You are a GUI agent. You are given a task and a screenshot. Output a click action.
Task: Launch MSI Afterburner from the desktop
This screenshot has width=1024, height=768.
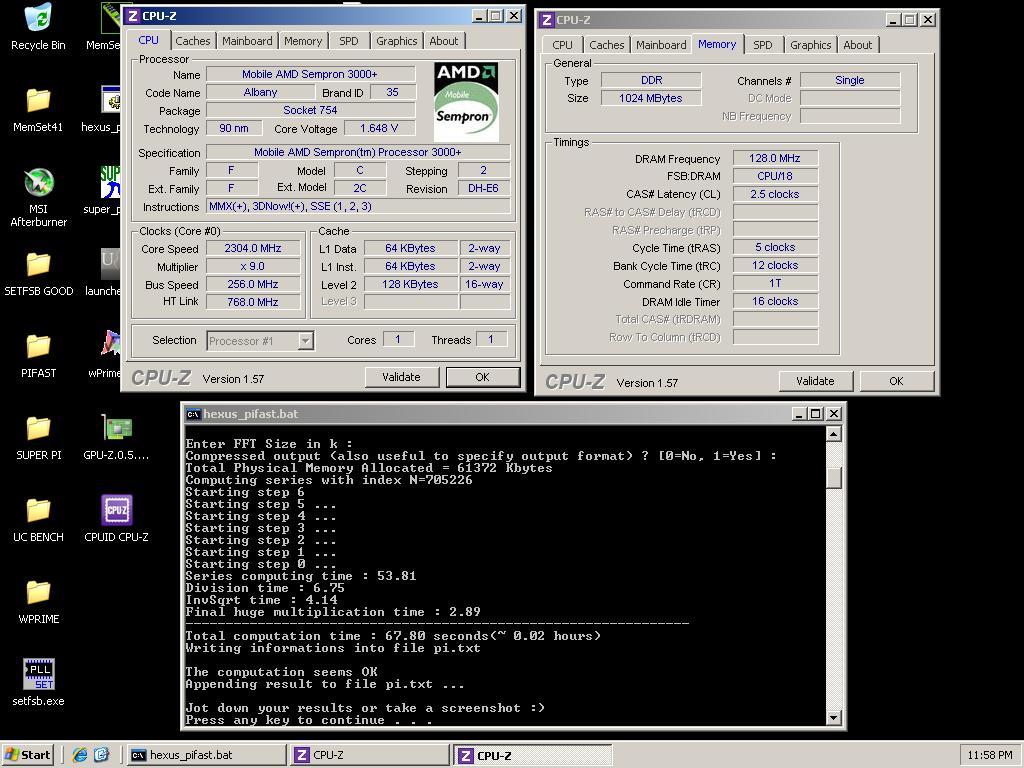(x=38, y=197)
